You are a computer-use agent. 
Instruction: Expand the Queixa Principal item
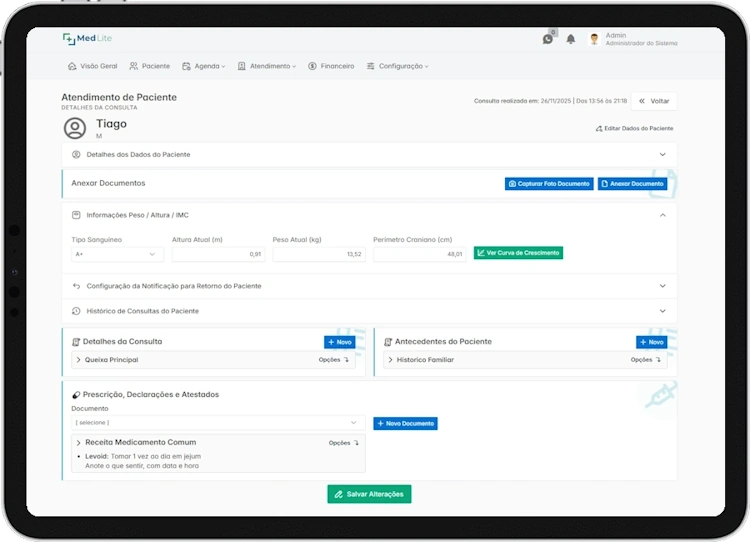click(x=78, y=359)
